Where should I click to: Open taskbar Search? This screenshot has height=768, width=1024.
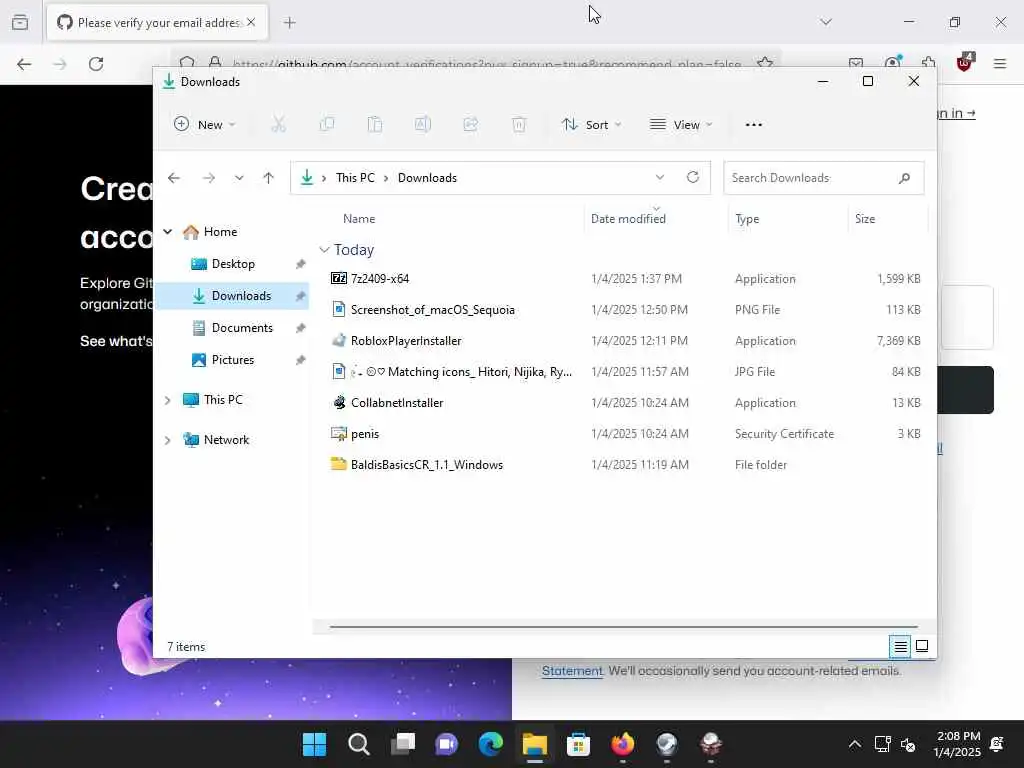coord(359,744)
